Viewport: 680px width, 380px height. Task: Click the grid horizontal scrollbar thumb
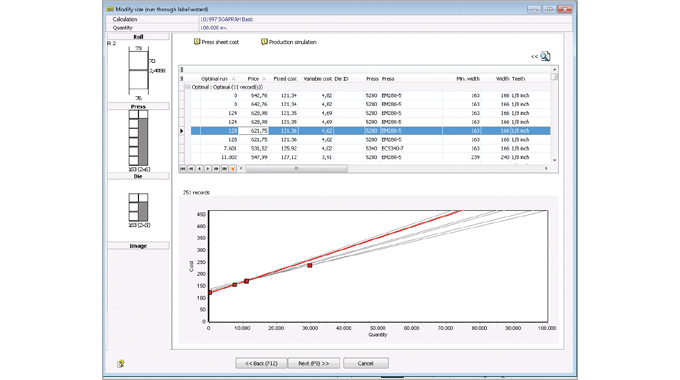pyautogui.click(x=297, y=168)
